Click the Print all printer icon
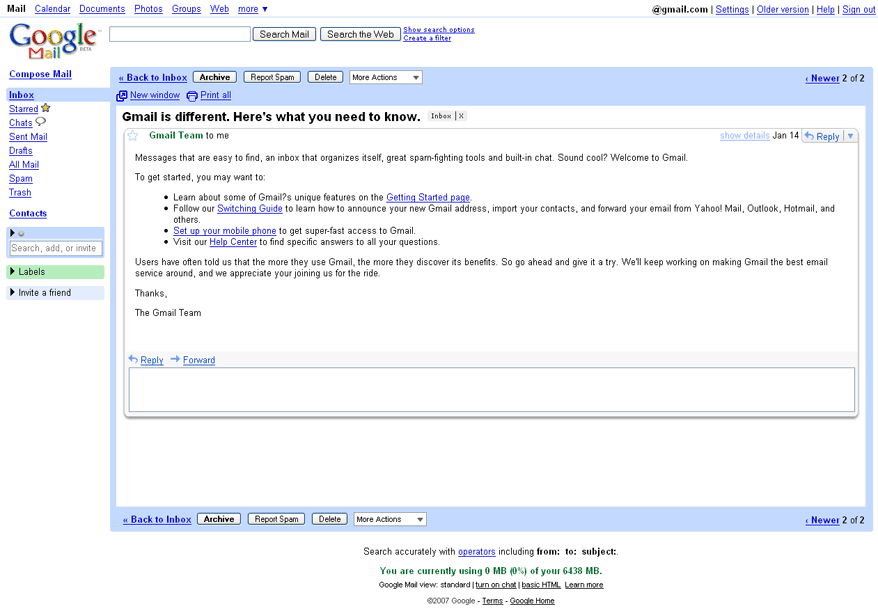This screenshot has height=611, width=878. (192, 96)
